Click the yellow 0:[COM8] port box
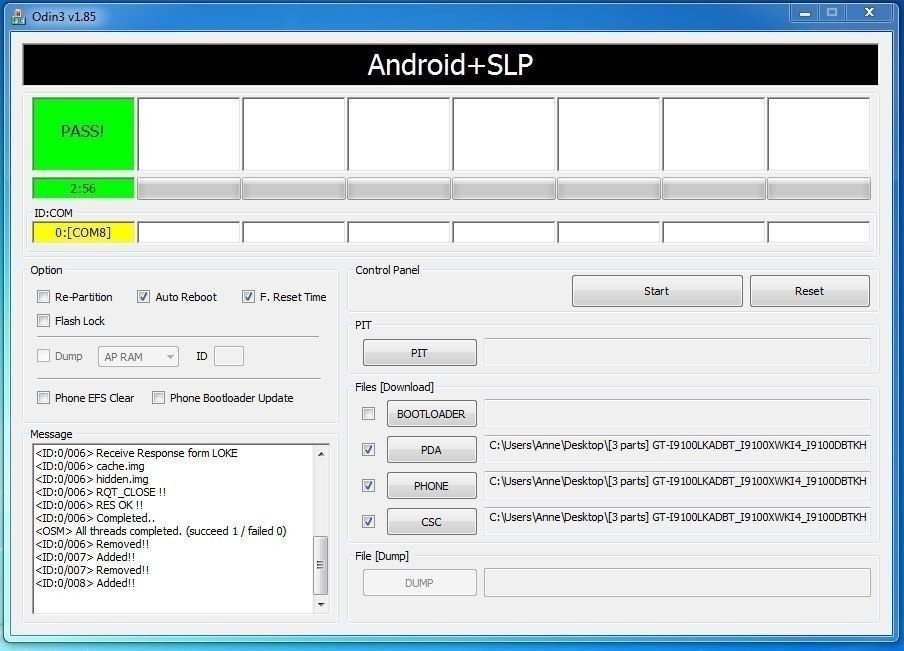Viewport: 904px width, 651px height. [x=83, y=232]
